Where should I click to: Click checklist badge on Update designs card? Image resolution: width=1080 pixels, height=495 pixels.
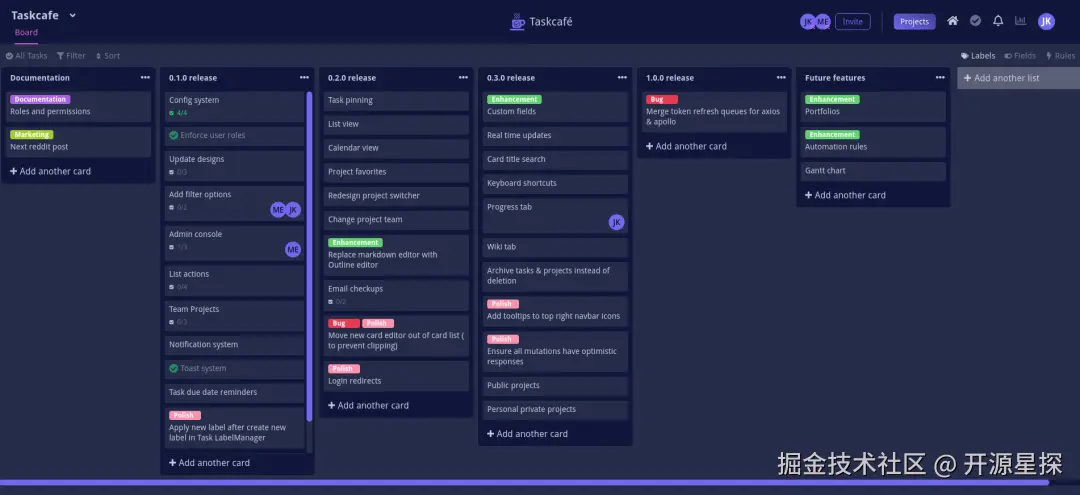click(178, 172)
